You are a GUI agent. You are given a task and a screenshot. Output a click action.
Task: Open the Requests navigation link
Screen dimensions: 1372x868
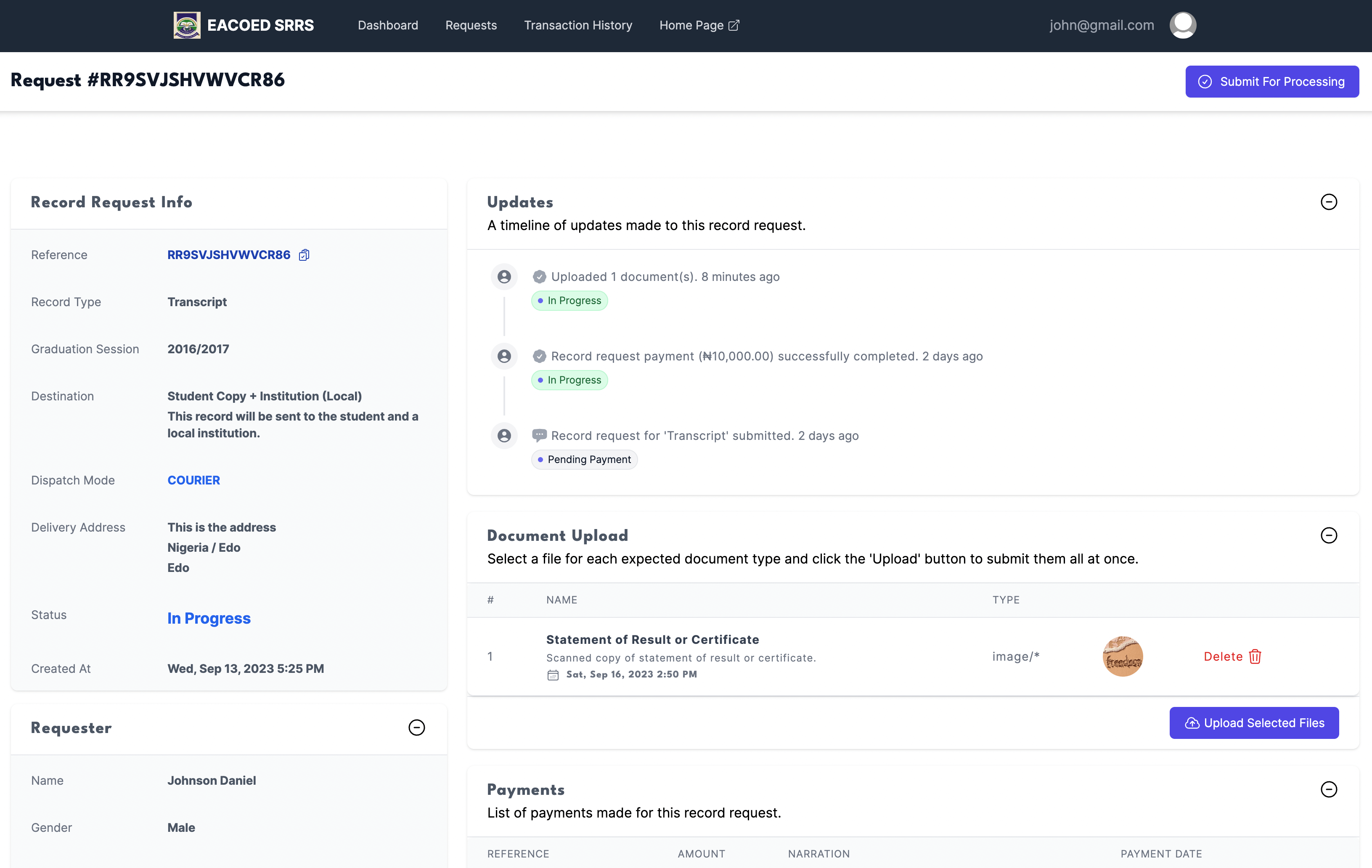coord(471,25)
